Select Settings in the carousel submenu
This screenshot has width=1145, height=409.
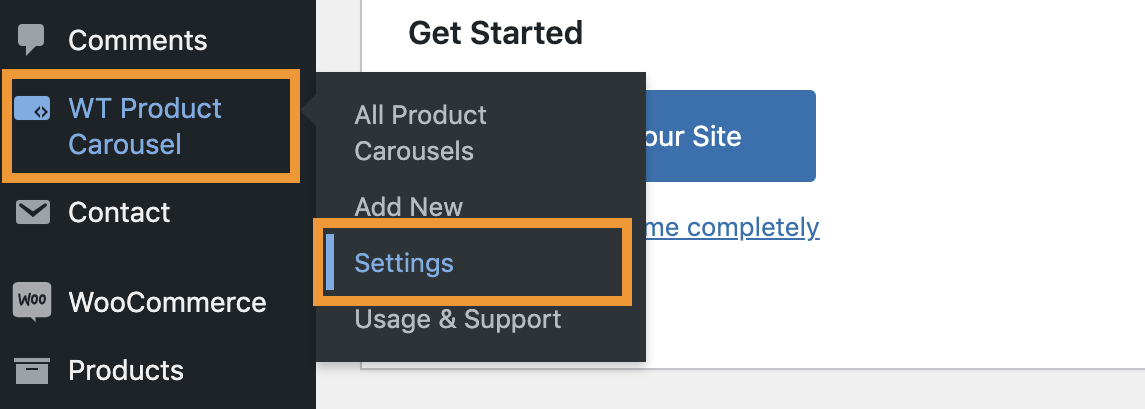pos(404,263)
